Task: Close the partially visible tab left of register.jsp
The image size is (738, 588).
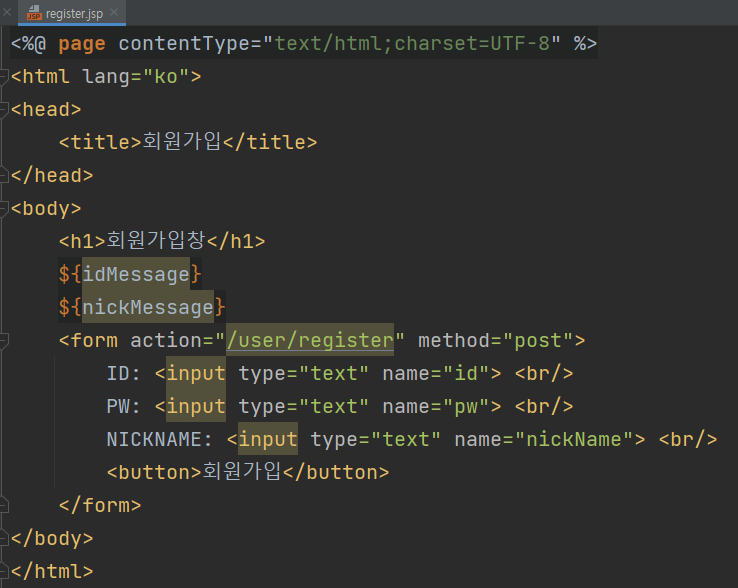Action: [7, 12]
